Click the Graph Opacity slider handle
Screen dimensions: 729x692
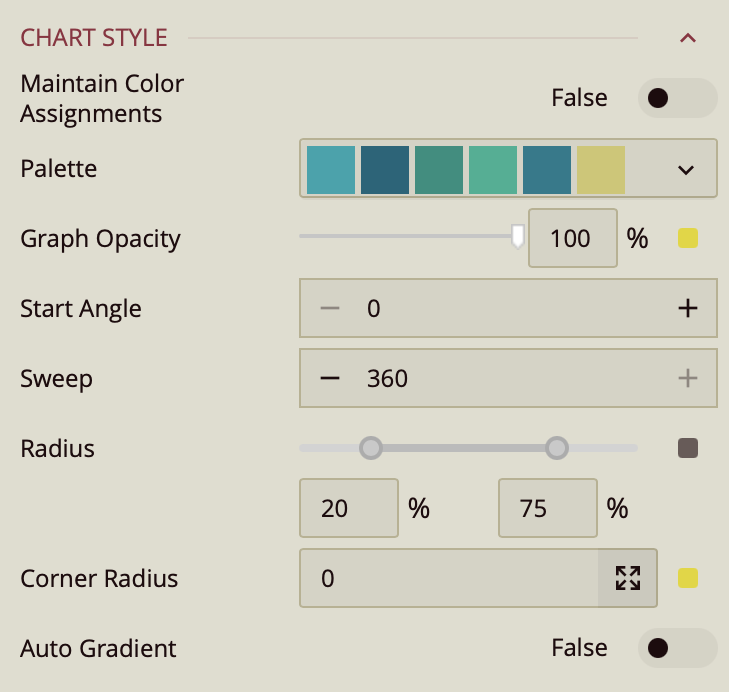pos(517,236)
